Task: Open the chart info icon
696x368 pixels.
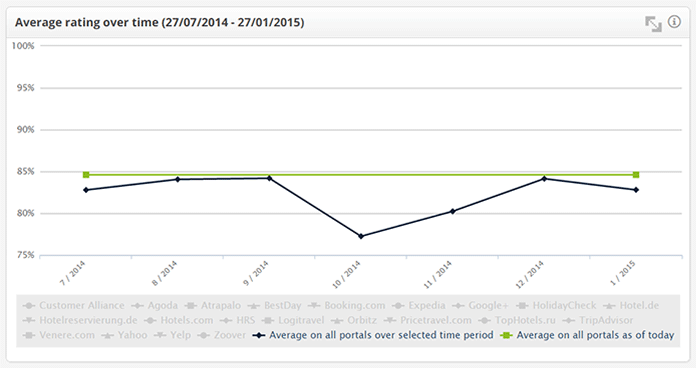Action: coord(674,22)
